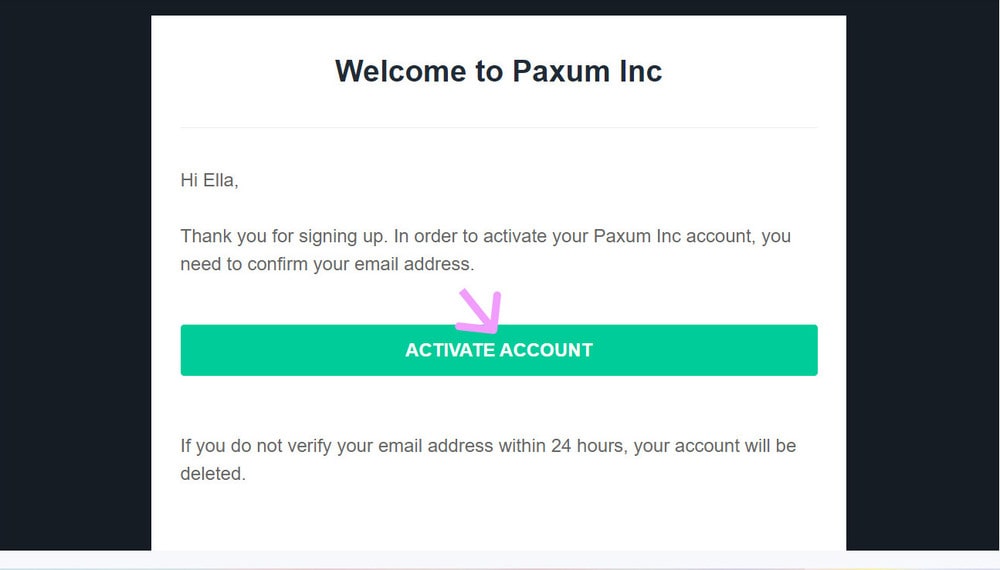
Task: Click the "Hi Ella," greeting text
Action: pyautogui.click(x=209, y=181)
